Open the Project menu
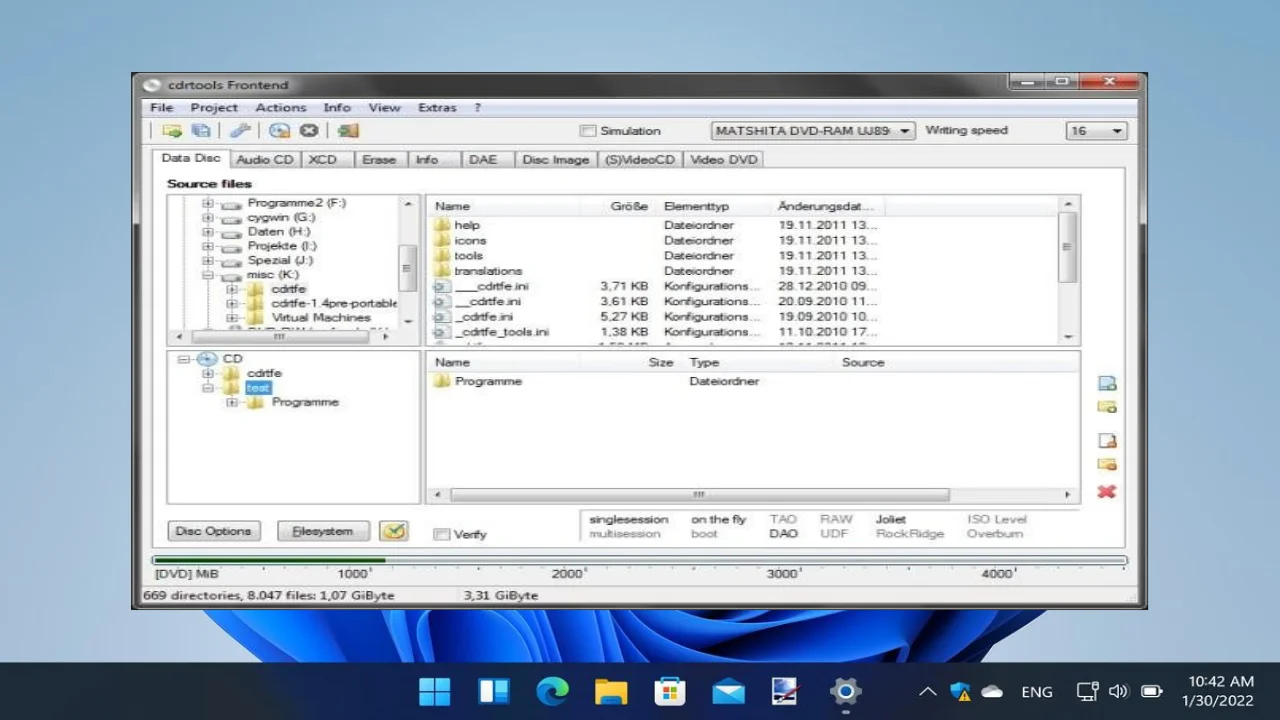 214,107
